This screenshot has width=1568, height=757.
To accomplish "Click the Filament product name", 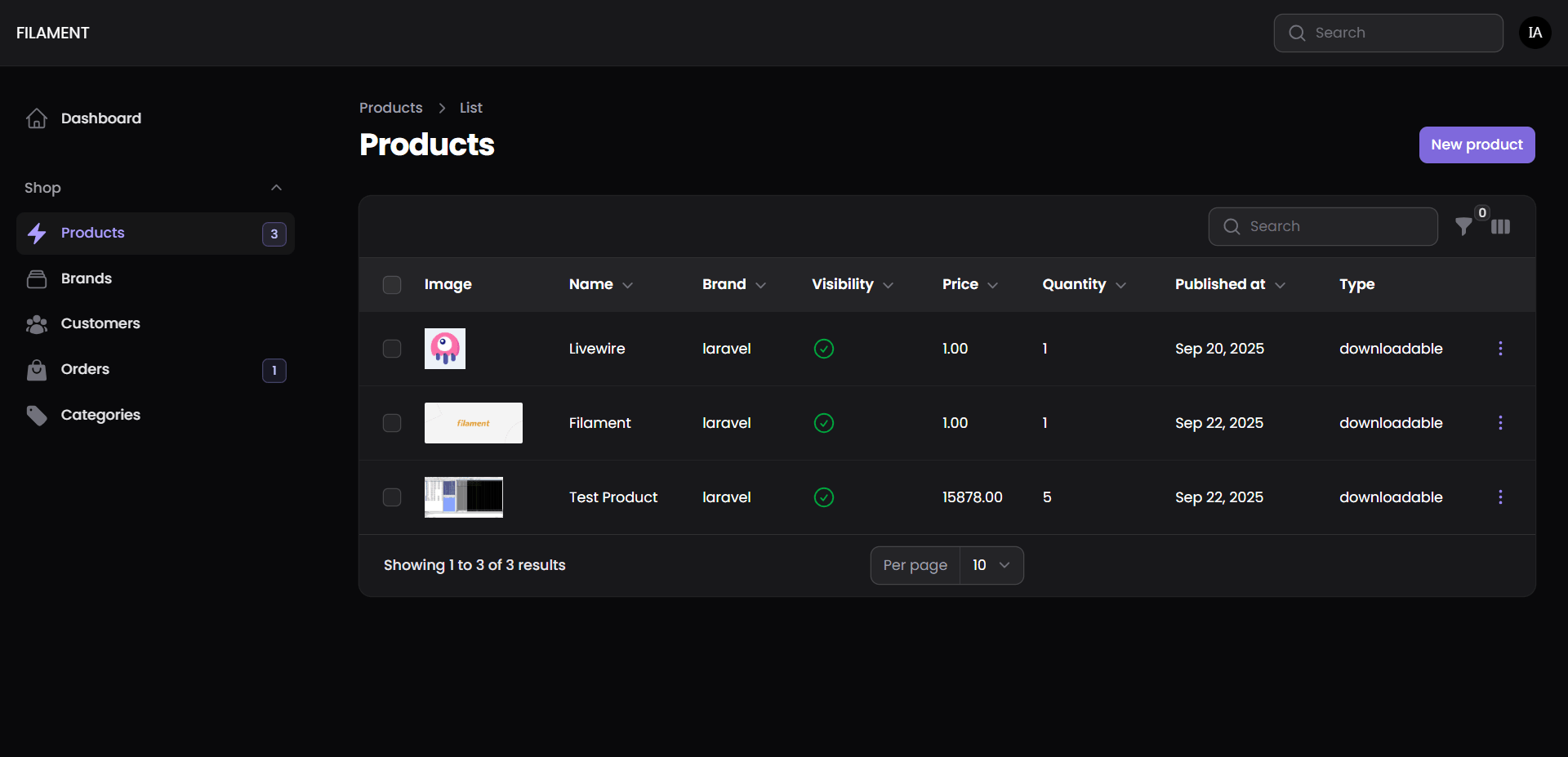I will click(x=600, y=423).
